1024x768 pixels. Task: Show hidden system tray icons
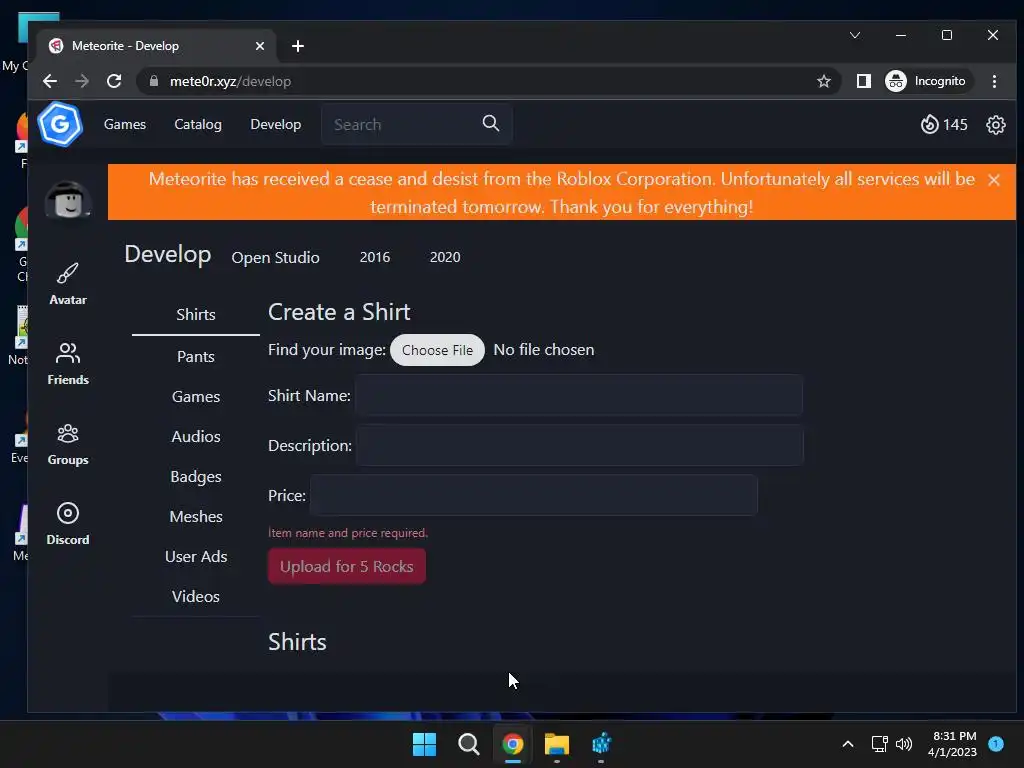(x=848, y=744)
